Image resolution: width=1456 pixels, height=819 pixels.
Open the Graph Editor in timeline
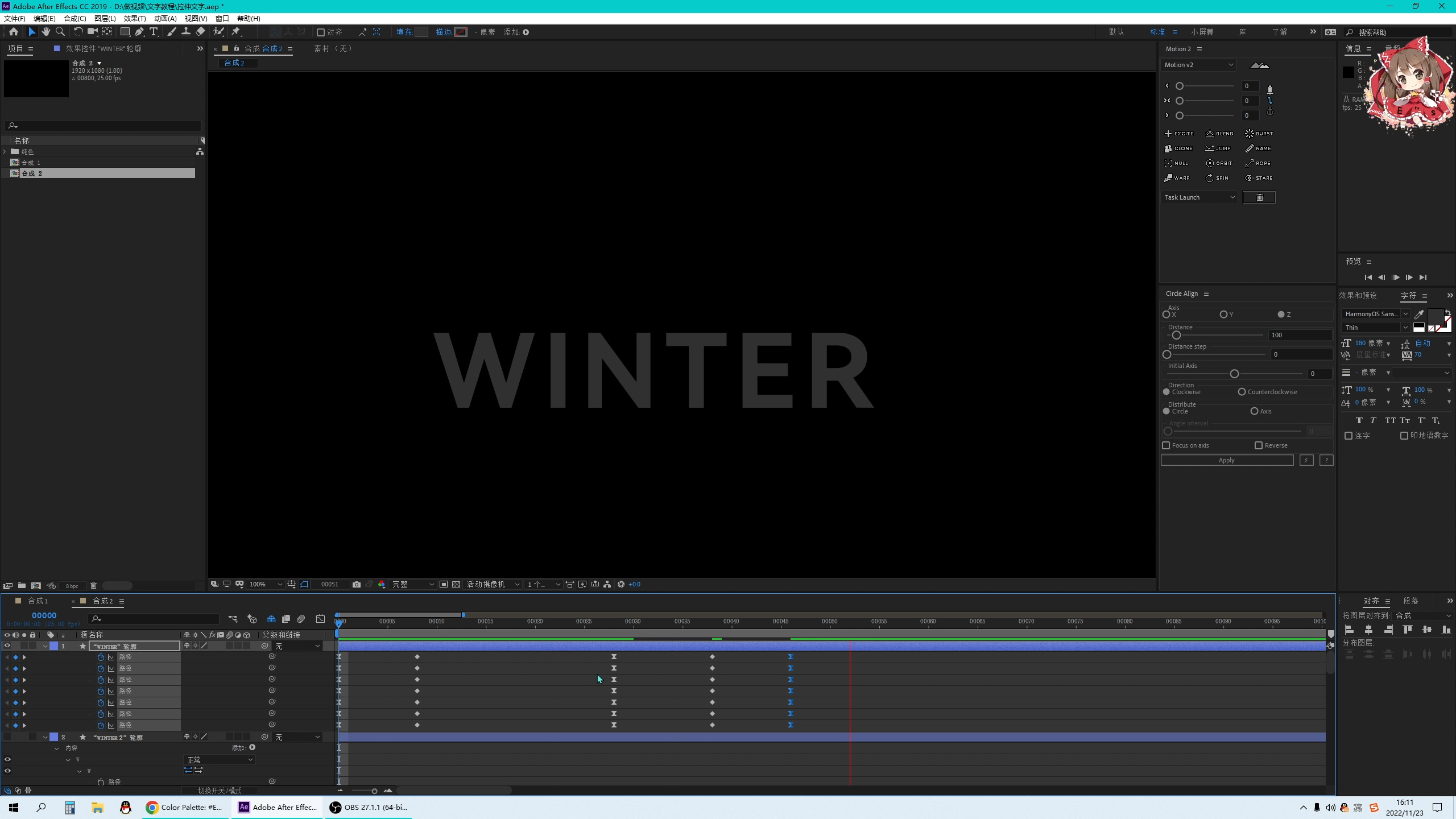click(x=320, y=619)
